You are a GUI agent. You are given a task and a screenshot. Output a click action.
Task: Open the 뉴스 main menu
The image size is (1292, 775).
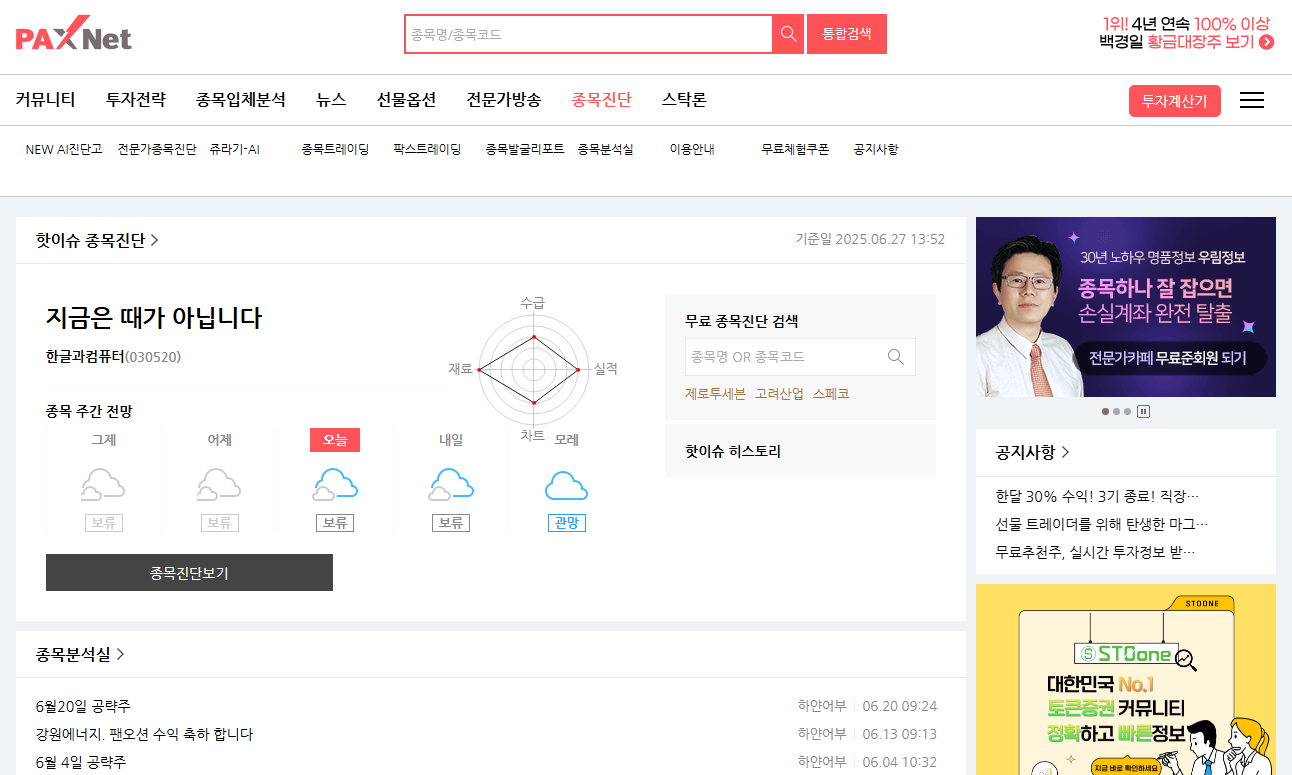click(331, 100)
